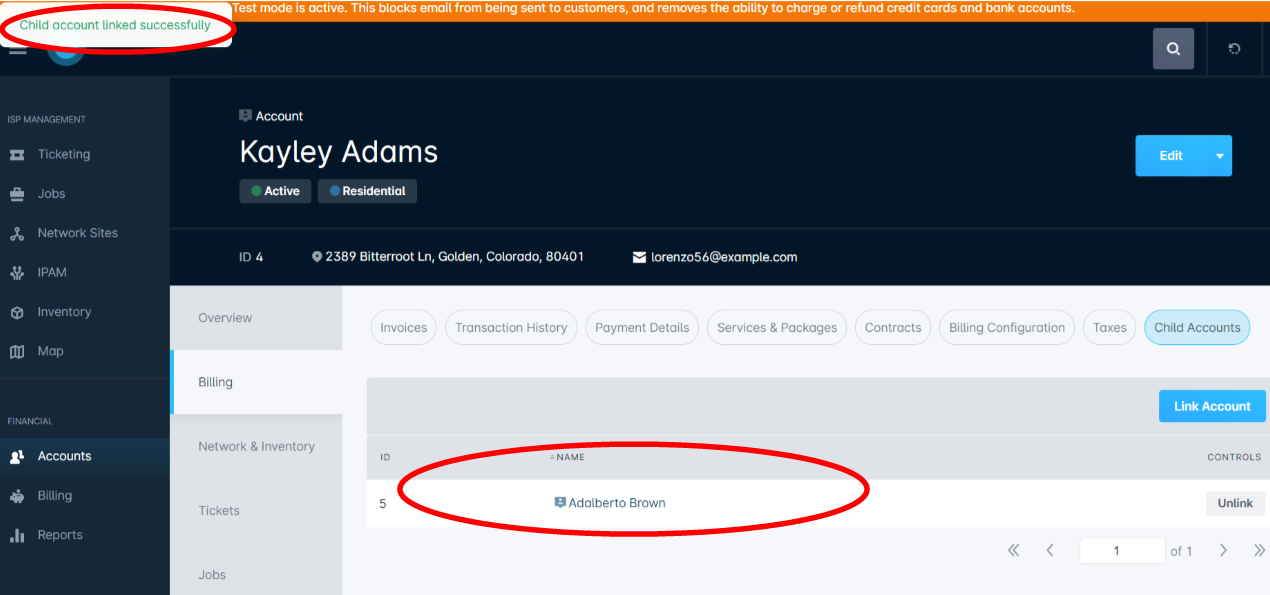Open Adalberto Brown's account
This screenshot has height=595, width=1270.
617,503
